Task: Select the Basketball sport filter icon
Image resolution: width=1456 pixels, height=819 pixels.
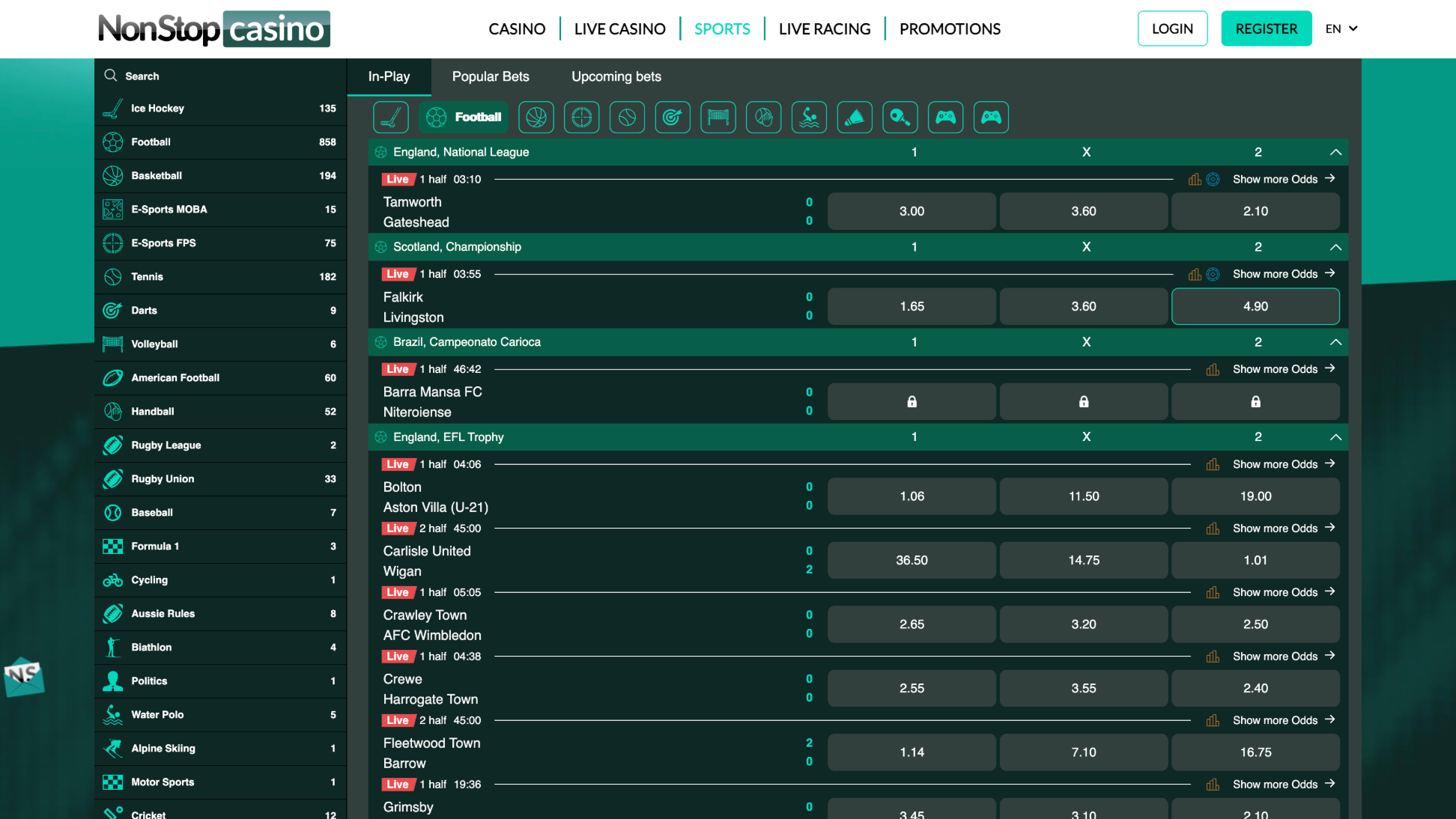Action: tap(536, 117)
